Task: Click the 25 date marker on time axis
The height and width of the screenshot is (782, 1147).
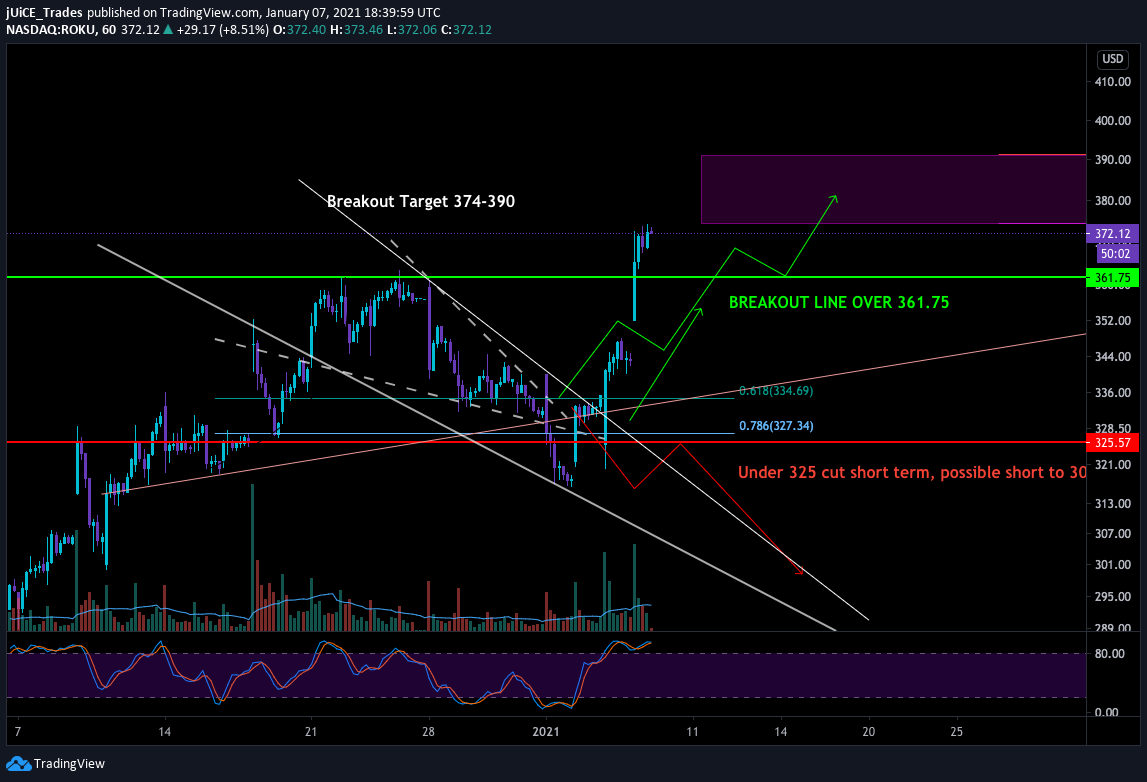Action: pos(957,732)
